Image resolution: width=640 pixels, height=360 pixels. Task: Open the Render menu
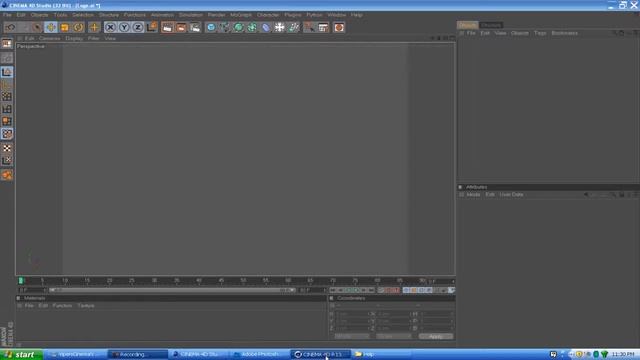216,15
